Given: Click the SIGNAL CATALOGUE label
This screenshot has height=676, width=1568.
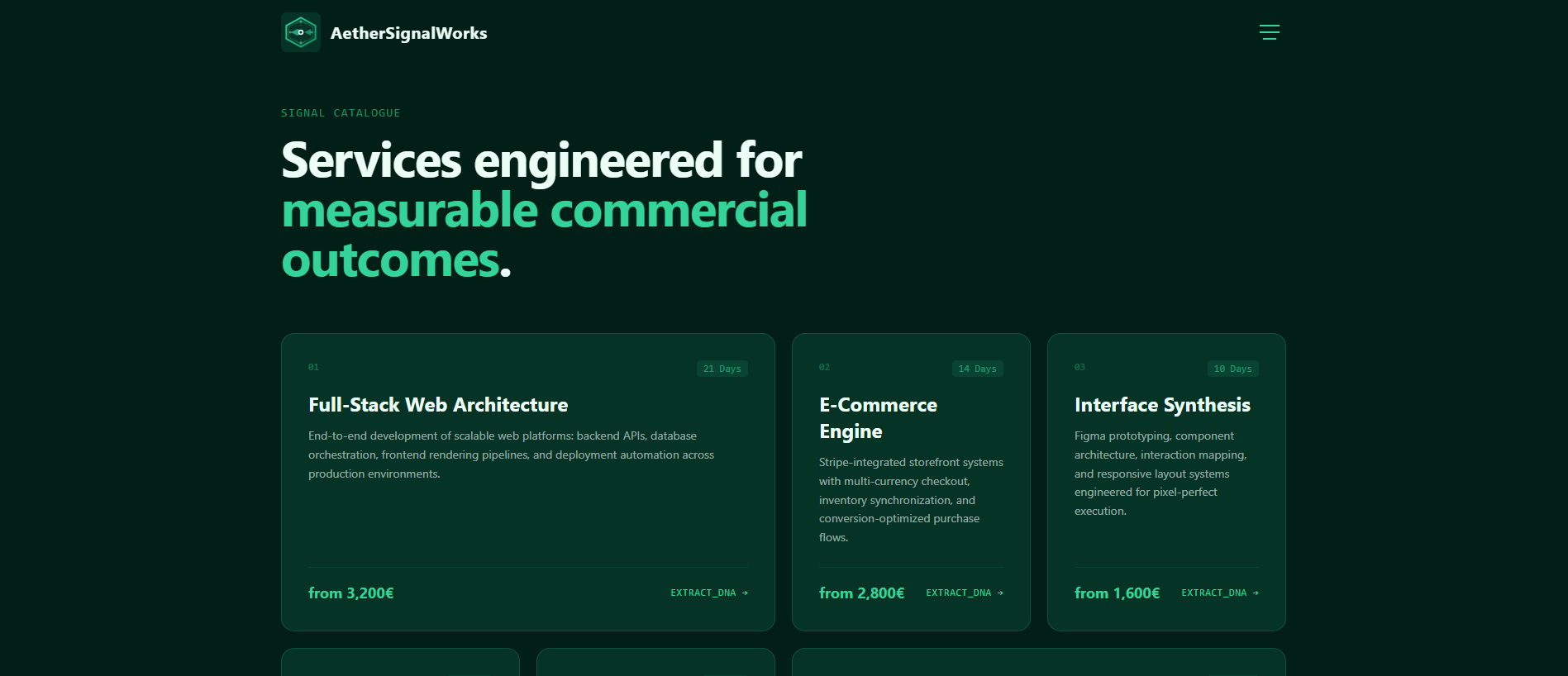Looking at the screenshot, I should [341, 113].
